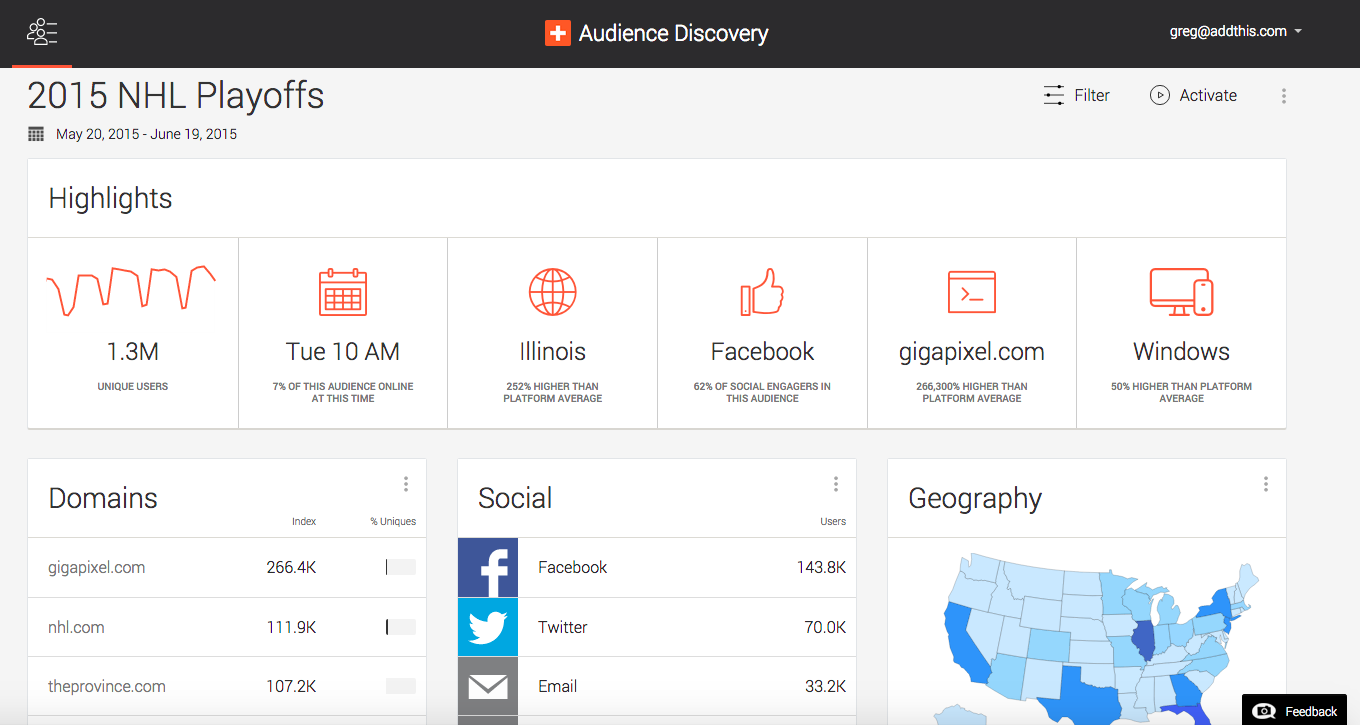Click the Illinois highlight text
Image resolution: width=1360 pixels, height=725 pixels.
pyautogui.click(x=553, y=352)
